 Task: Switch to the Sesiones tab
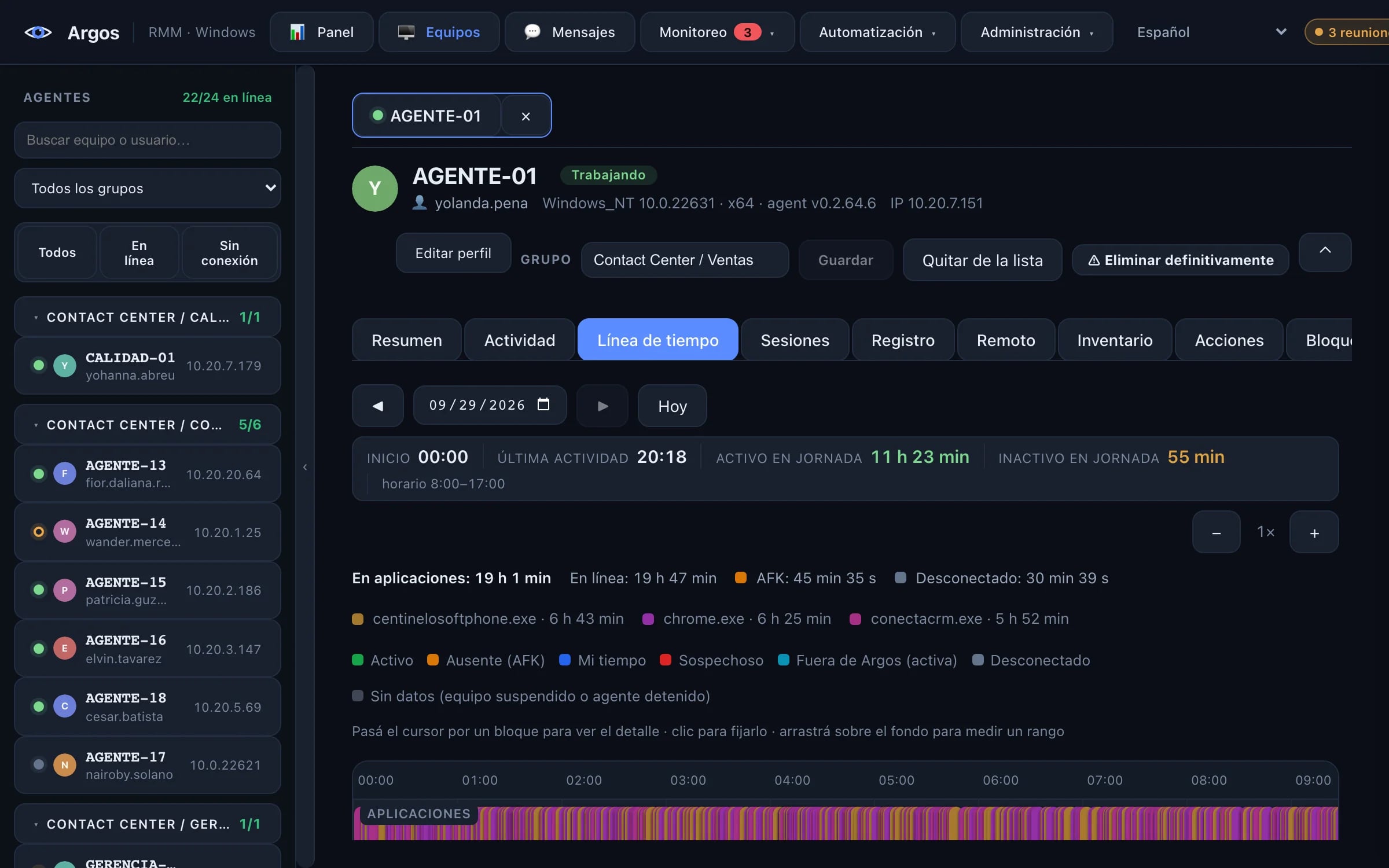pos(795,340)
